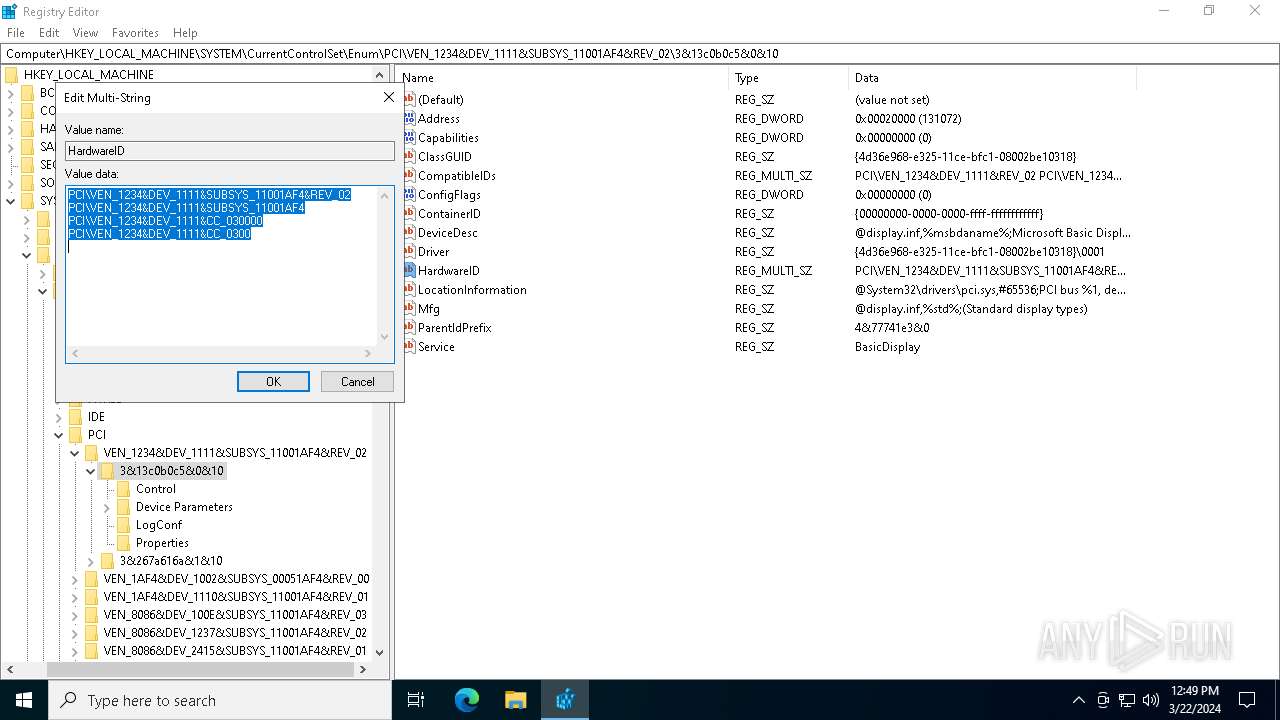Open the View menu
The image size is (1280, 720).
85,33
